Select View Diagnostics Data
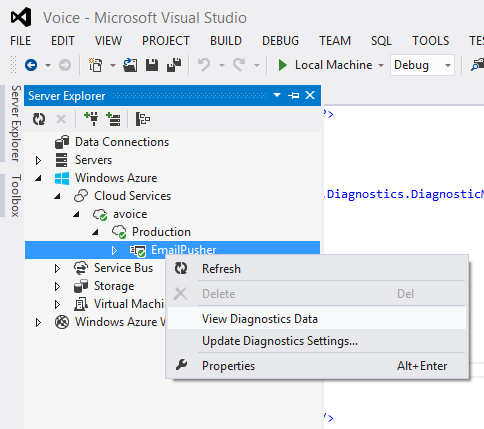484x429 pixels. (317, 319)
